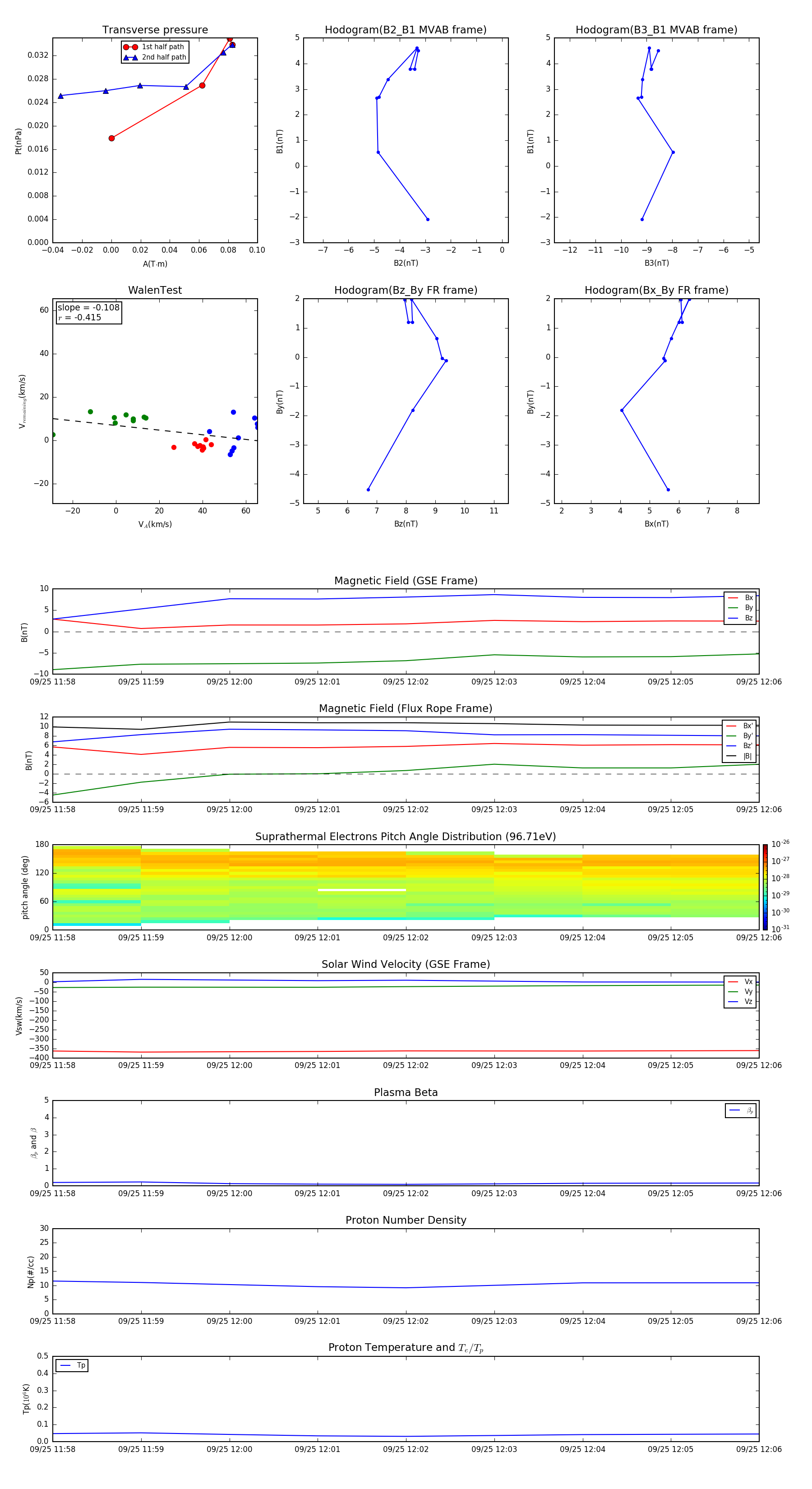This screenshot has height=1489, width=812.
Task: Click the Tp legend in Proton Temperature plot
Action: tap(72, 1365)
